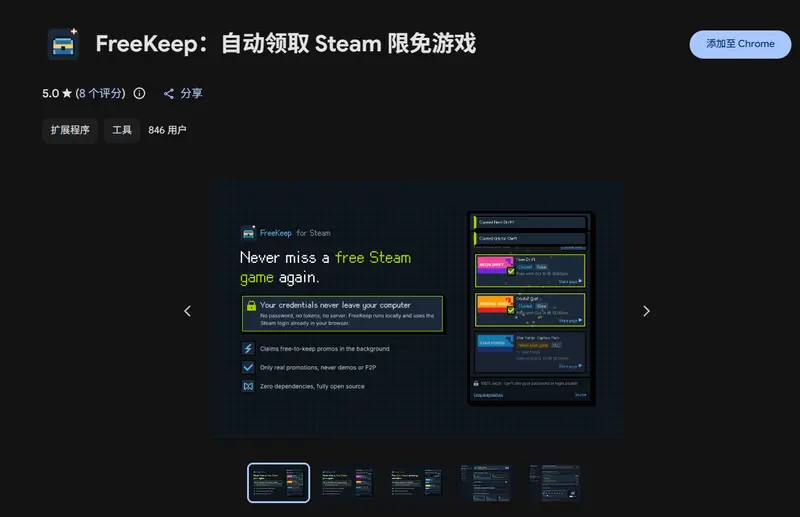Open the rating info circle icon
The image size is (800, 517).
139,93
